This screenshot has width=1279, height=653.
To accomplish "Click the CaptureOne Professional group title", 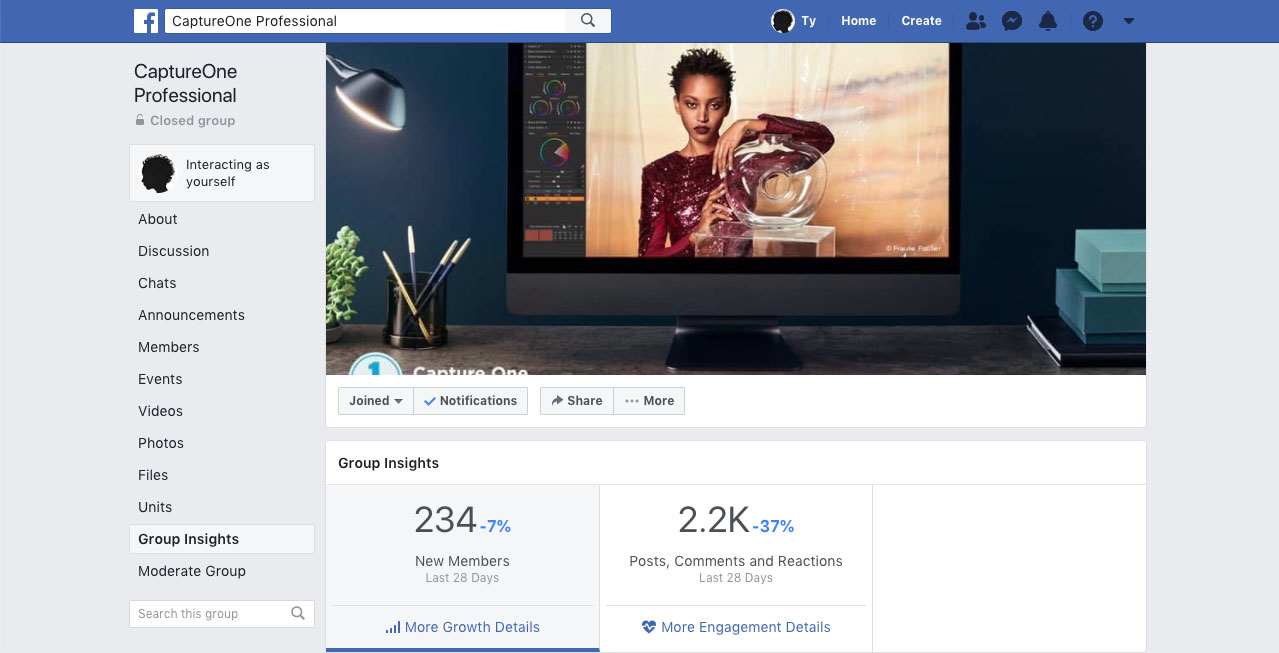I will (x=186, y=84).
